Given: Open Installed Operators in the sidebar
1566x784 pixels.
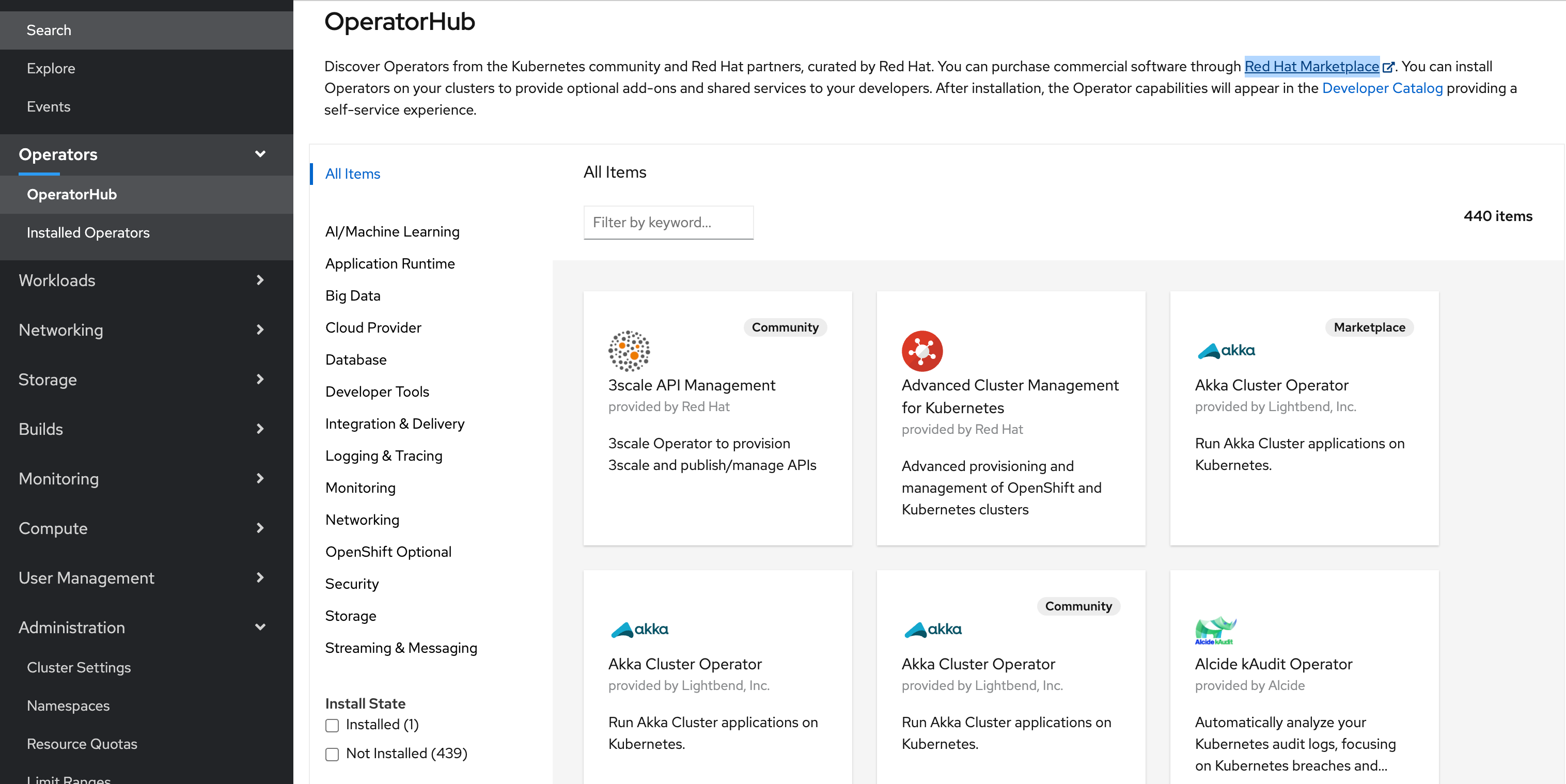Looking at the screenshot, I should pyautogui.click(x=88, y=233).
